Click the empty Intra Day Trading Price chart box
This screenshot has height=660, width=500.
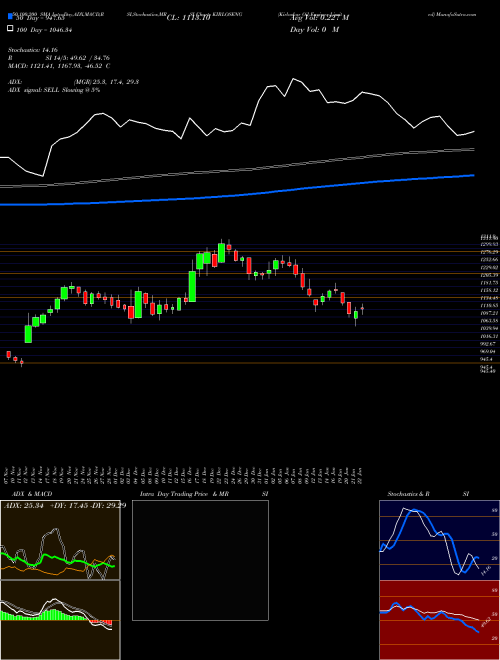coord(200,560)
